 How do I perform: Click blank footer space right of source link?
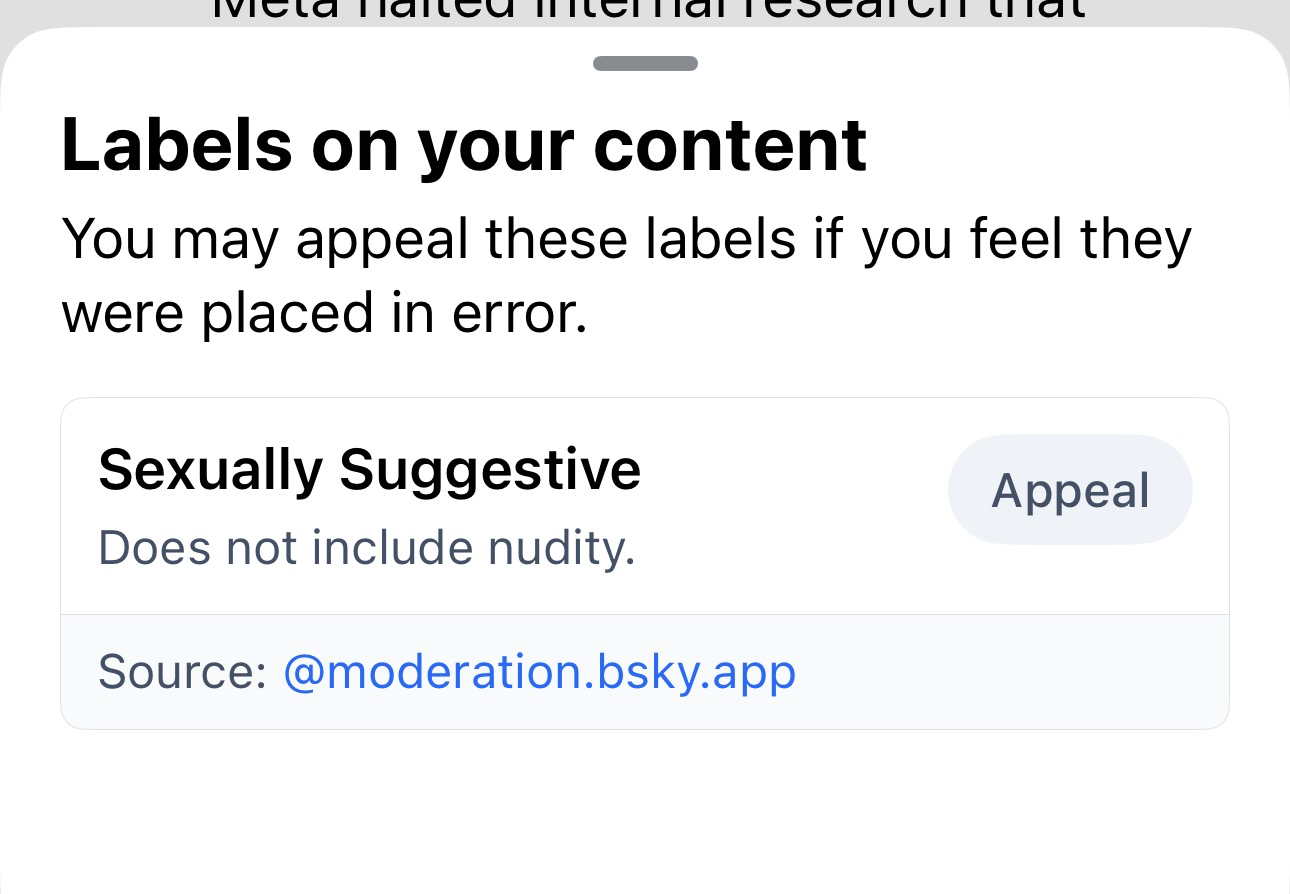(x=1010, y=672)
